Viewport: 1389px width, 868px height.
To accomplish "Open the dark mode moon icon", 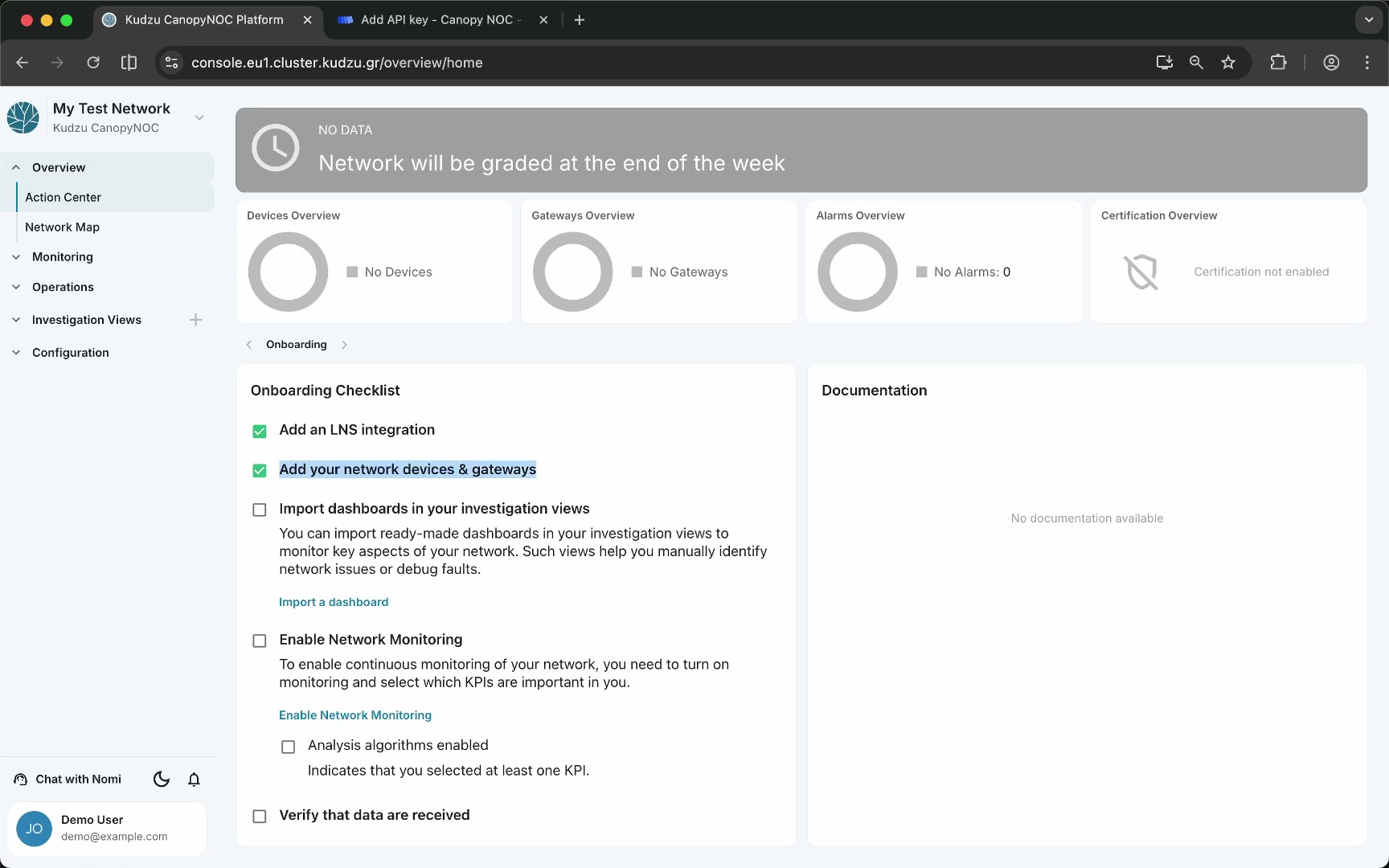I will (162, 779).
